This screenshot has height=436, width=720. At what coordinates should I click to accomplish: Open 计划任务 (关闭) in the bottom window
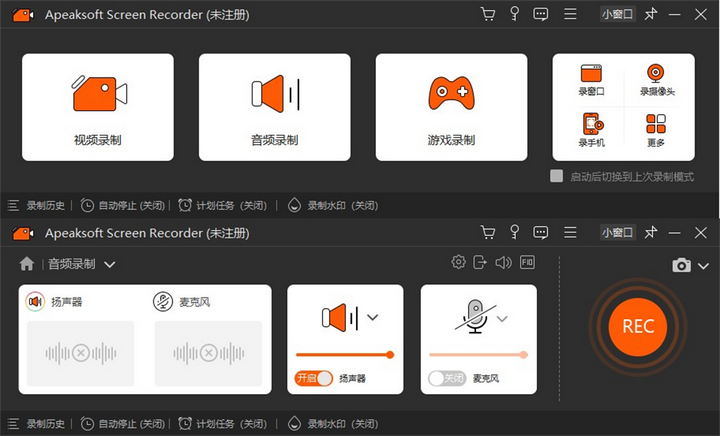pyautogui.click(x=223, y=424)
